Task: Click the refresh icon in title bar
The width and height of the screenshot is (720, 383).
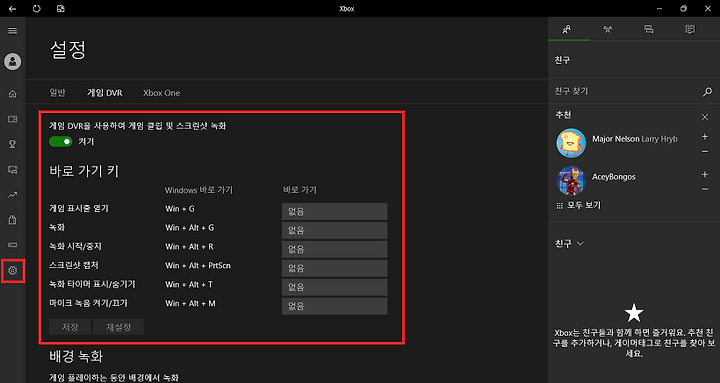Action: 37,8
